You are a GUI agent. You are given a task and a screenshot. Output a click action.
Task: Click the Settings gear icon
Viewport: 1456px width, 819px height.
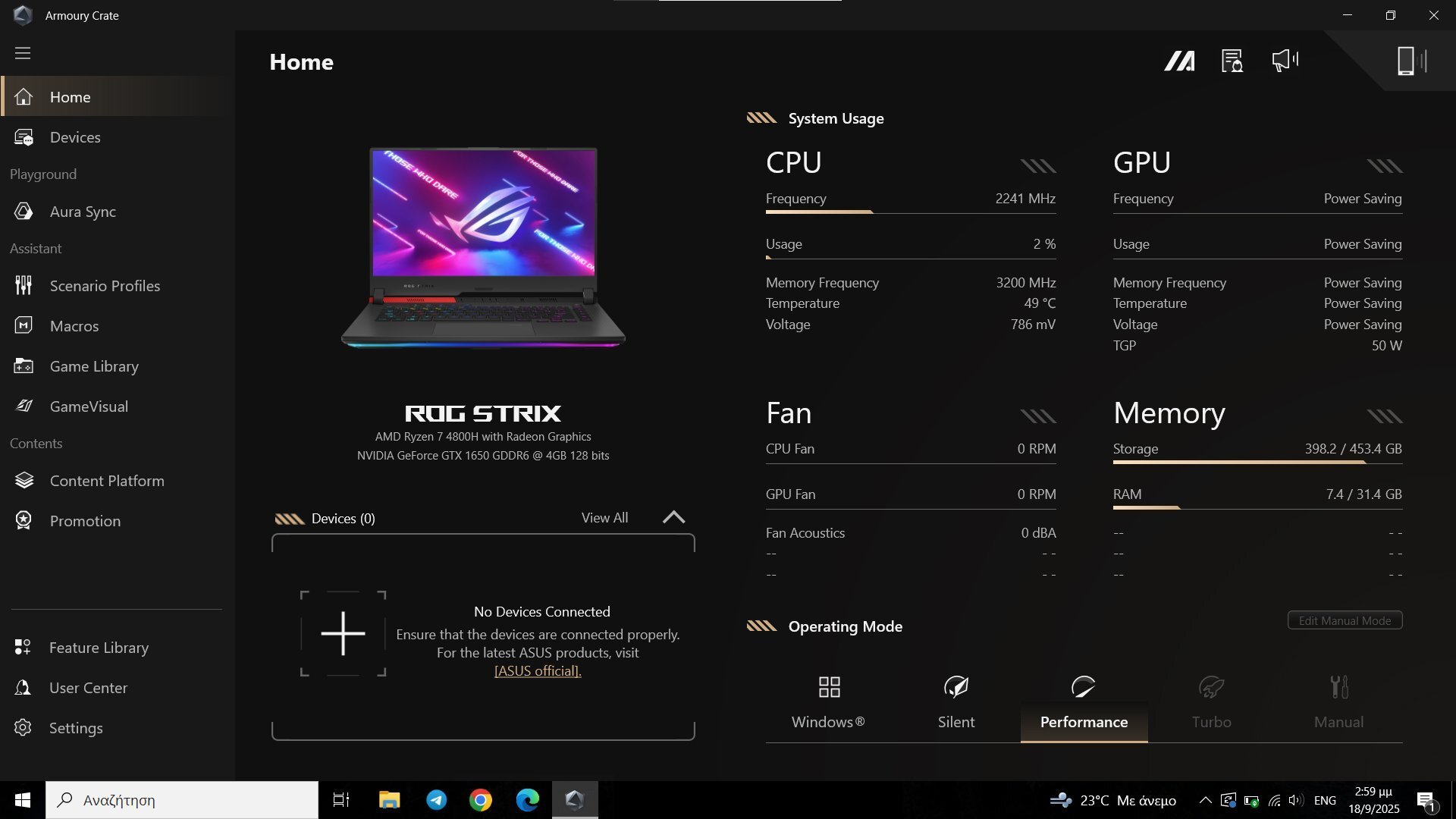point(23,728)
